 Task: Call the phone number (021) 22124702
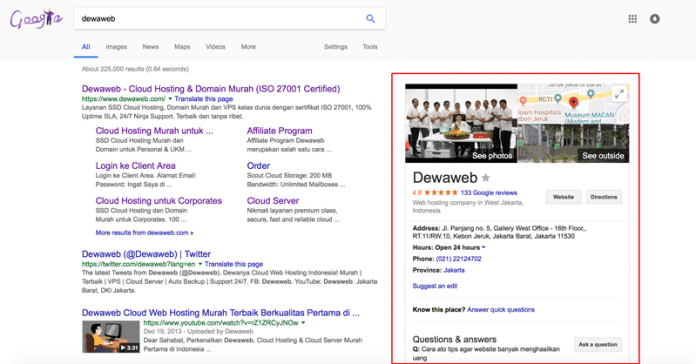(x=459, y=259)
